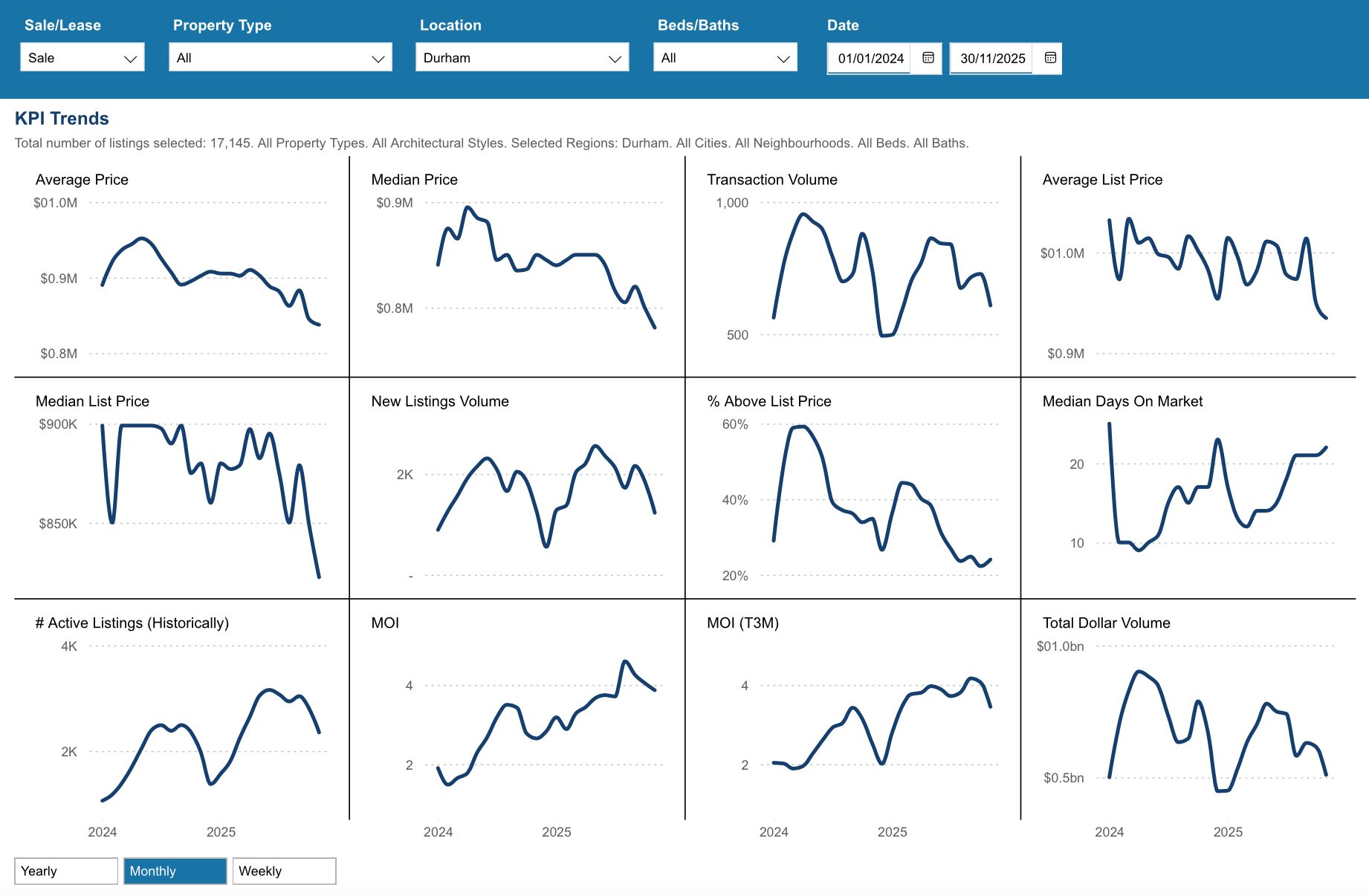Open the start date calendar picker icon
The image size is (1369, 896).
[928, 58]
